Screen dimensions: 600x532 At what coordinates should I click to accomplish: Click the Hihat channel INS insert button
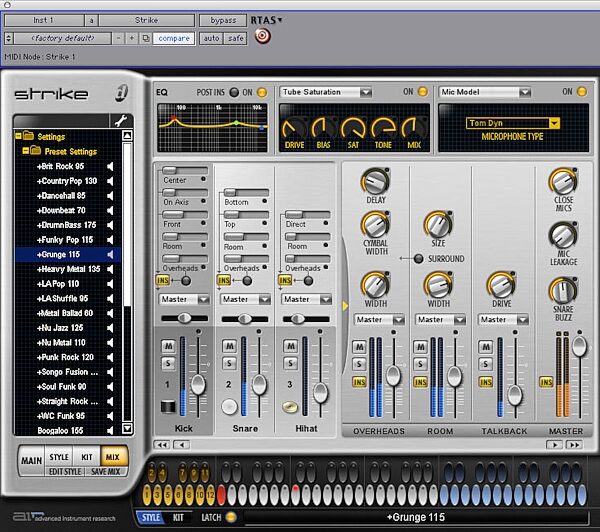point(285,281)
